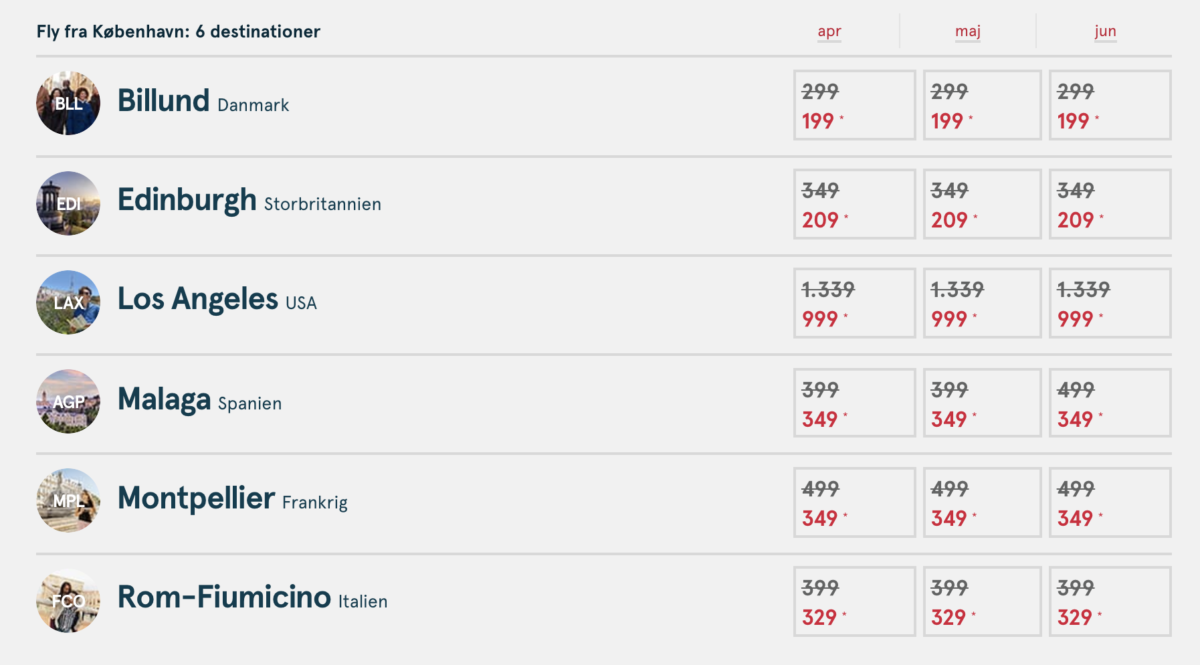This screenshot has height=665, width=1200.
Task: Click the MPL Montpellier round destination icon
Action: click(x=68, y=500)
